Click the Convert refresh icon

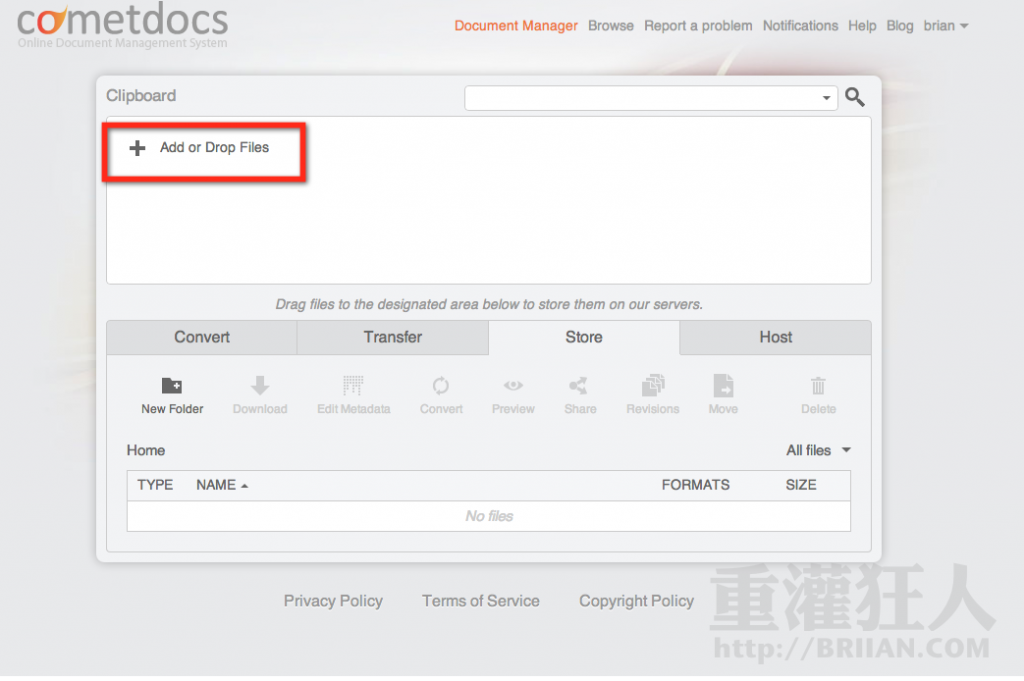440,387
